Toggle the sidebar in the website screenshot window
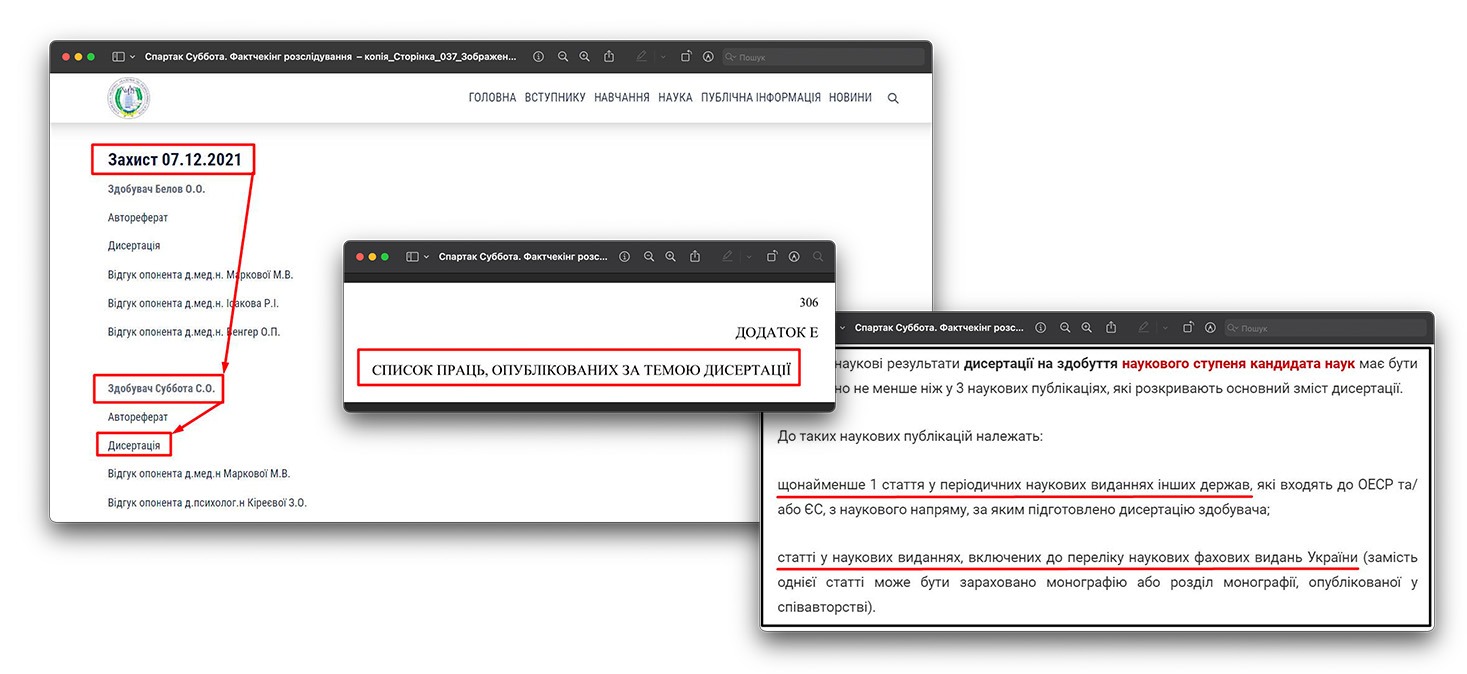The width and height of the screenshot is (1467, 674). [118, 57]
